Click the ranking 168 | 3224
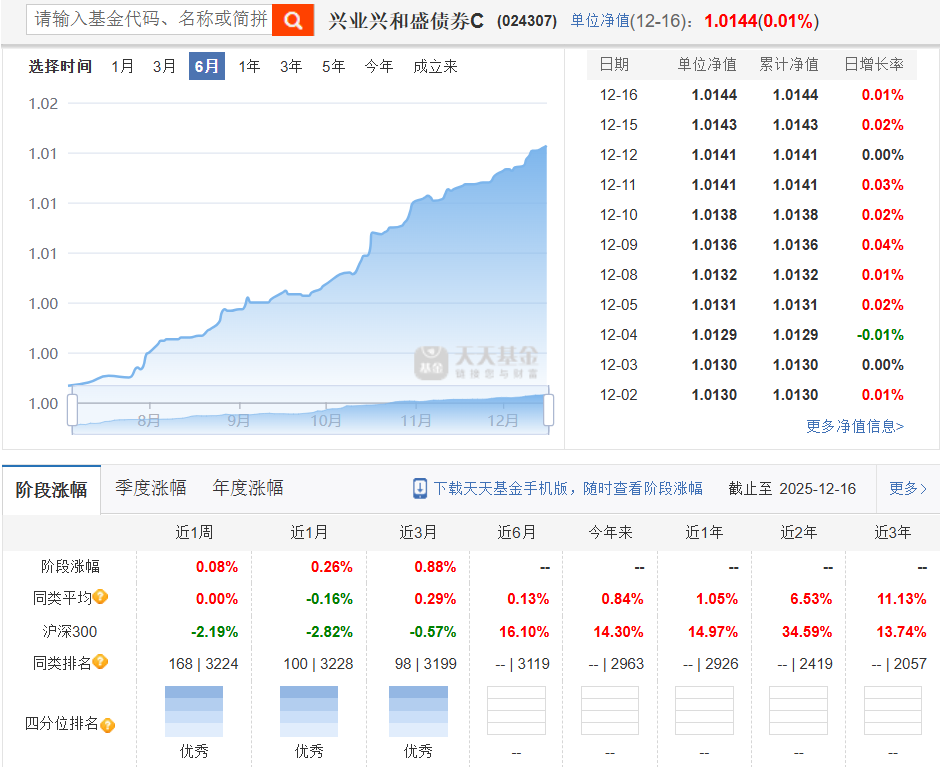The width and height of the screenshot is (940, 767). tap(203, 664)
